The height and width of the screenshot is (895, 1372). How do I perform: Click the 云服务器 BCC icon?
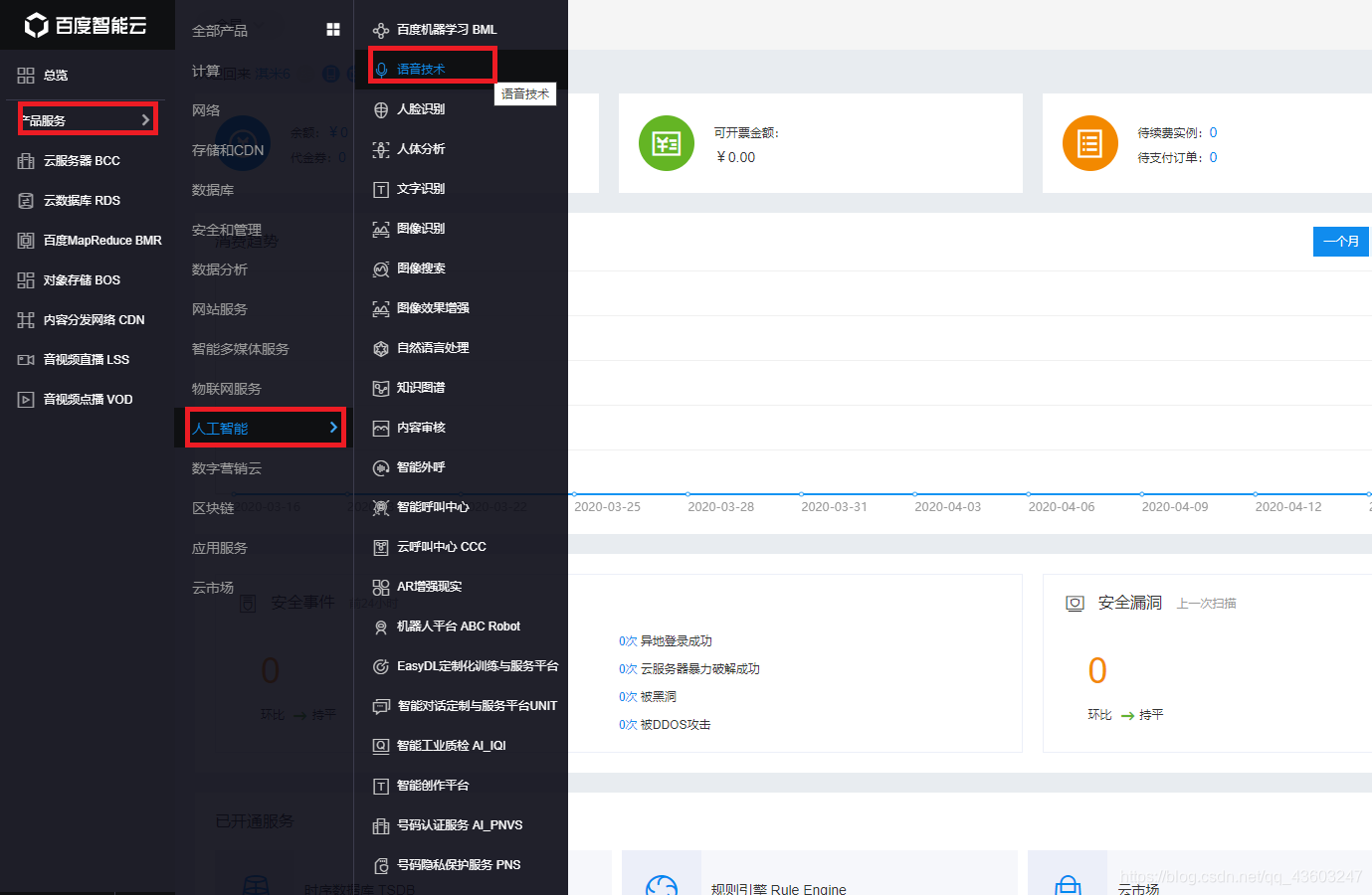click(26, 161)
